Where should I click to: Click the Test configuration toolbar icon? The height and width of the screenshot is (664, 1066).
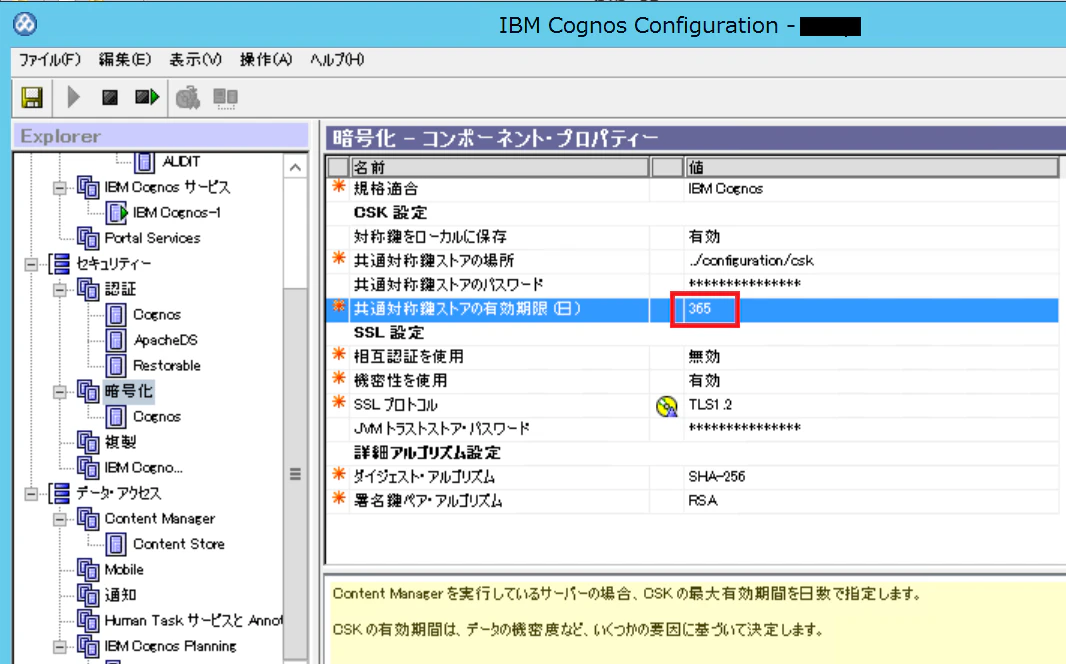point(188,98)
